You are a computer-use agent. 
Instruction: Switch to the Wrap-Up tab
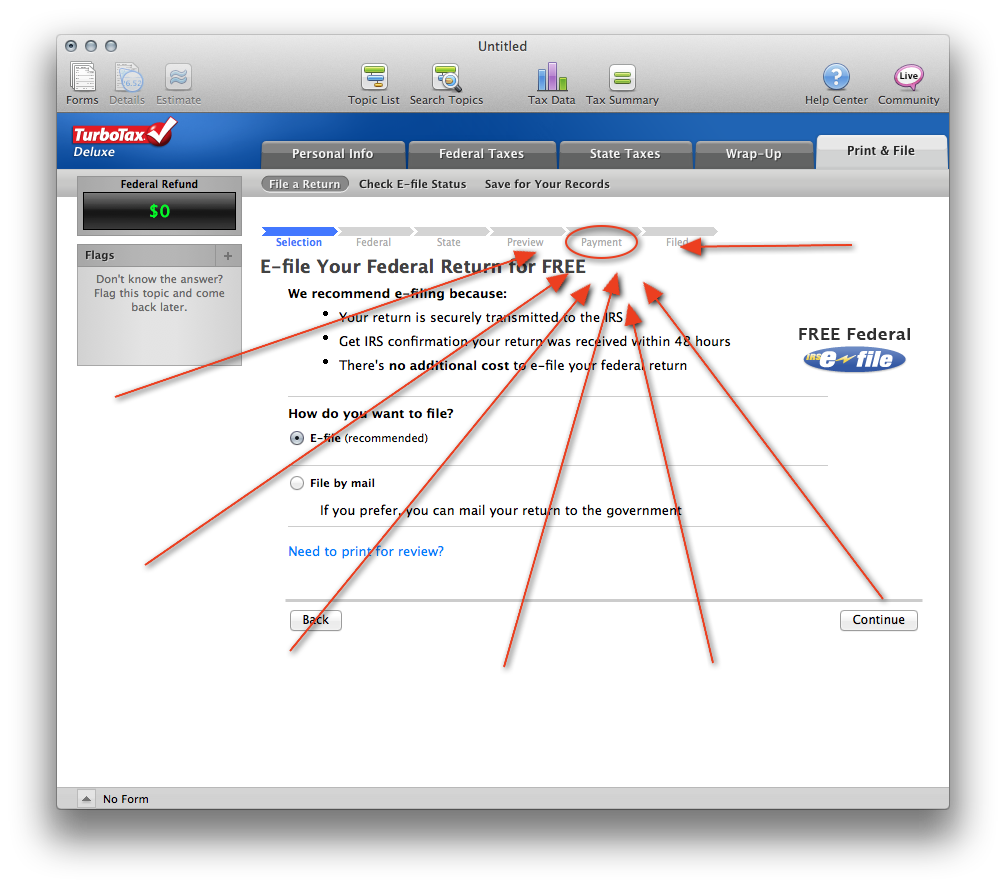(x=753, y=154)
